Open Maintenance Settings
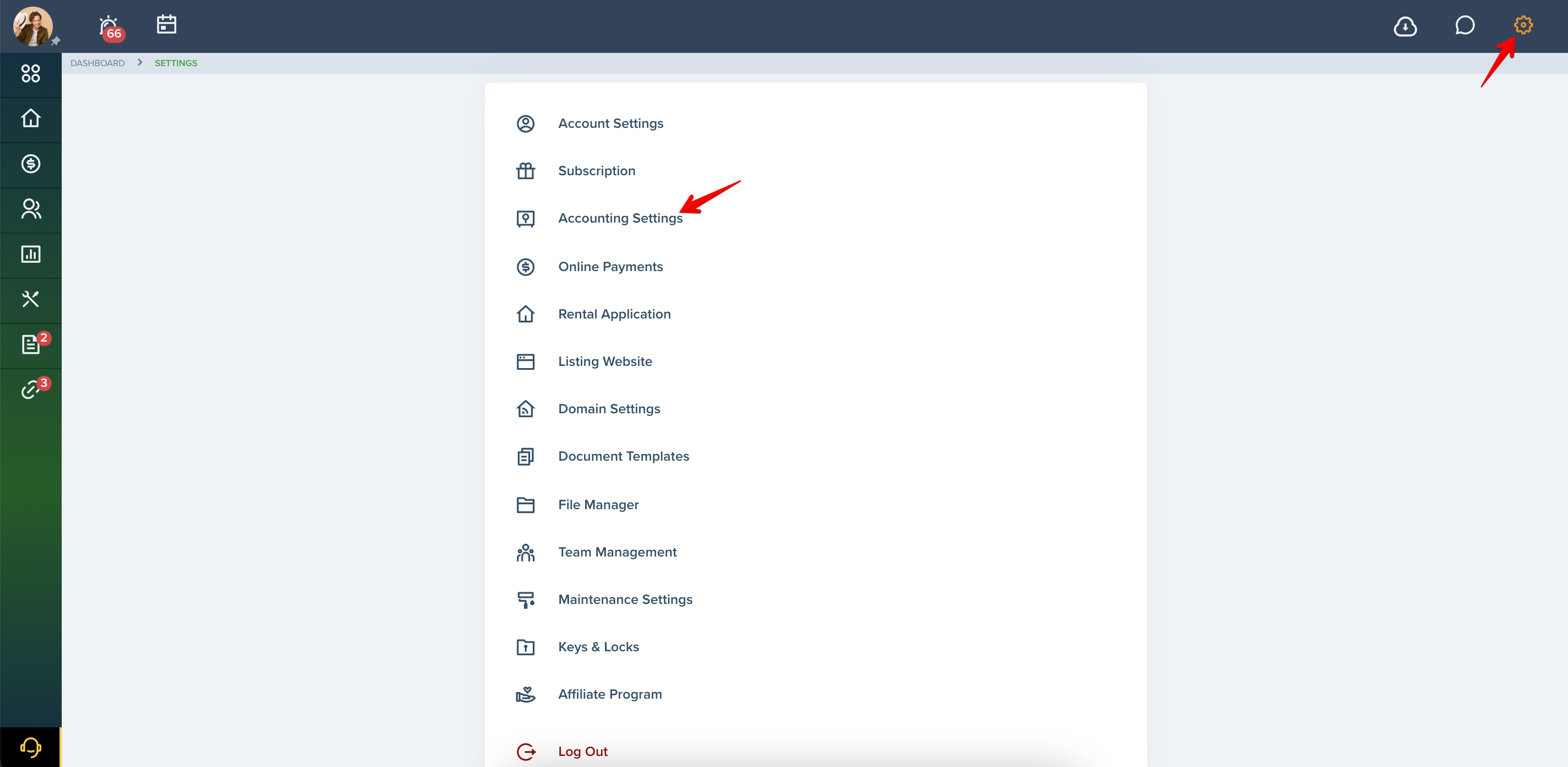 [x=625, y=599]
